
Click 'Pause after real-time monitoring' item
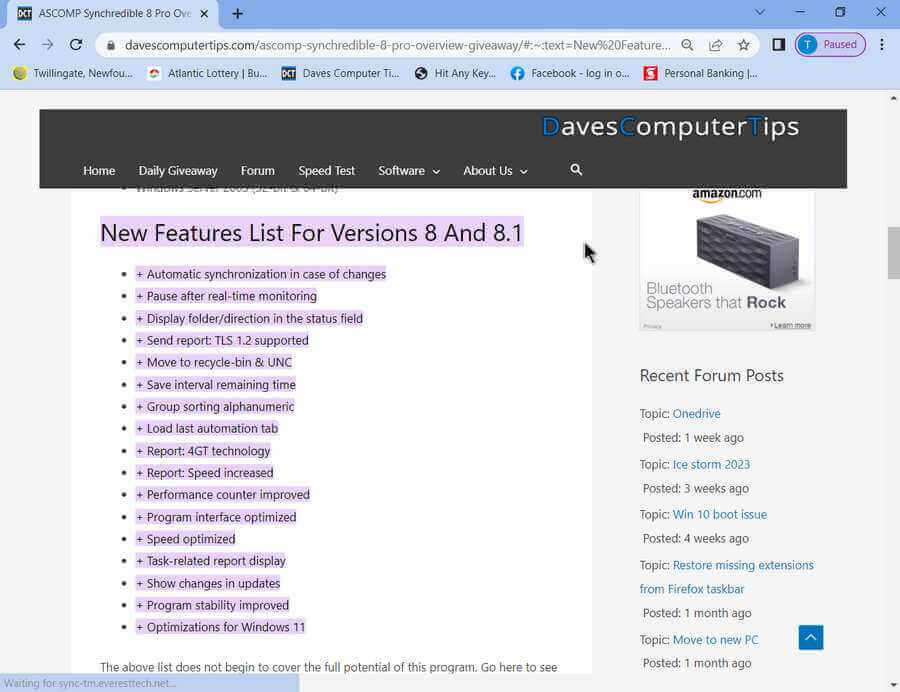point(226,296)
